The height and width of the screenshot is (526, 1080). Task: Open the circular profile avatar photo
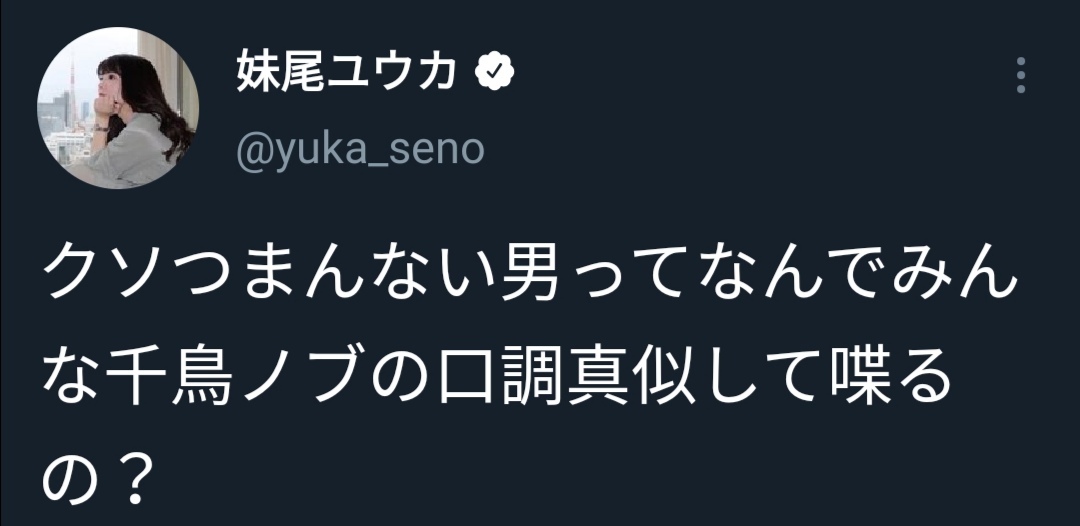118,108
